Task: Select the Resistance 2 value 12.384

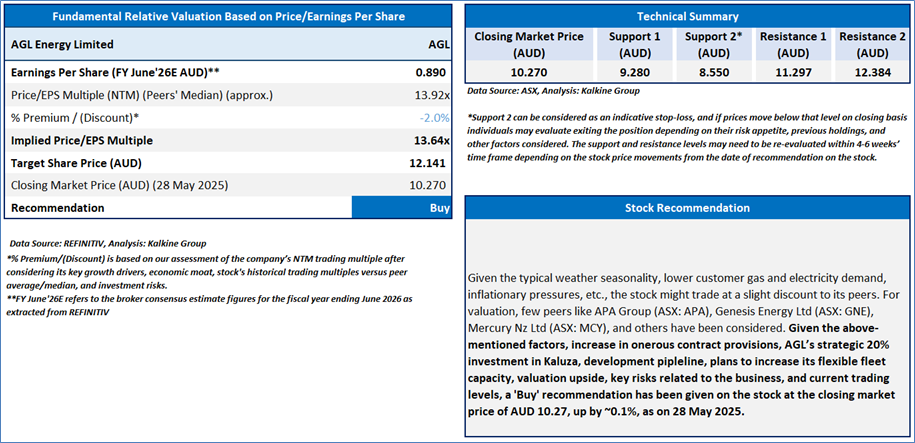Action: coord(872,74)
